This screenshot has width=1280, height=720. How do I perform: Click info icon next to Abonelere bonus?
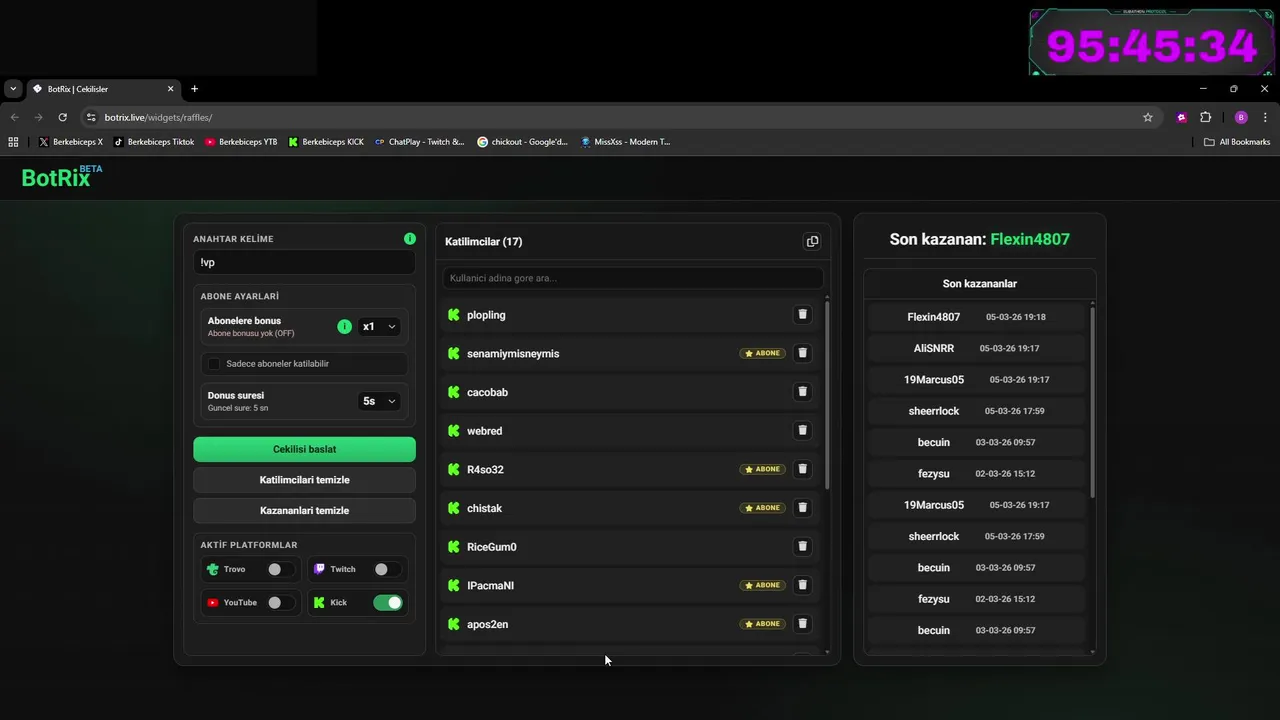pyautogui.click(x=344, y=327)
